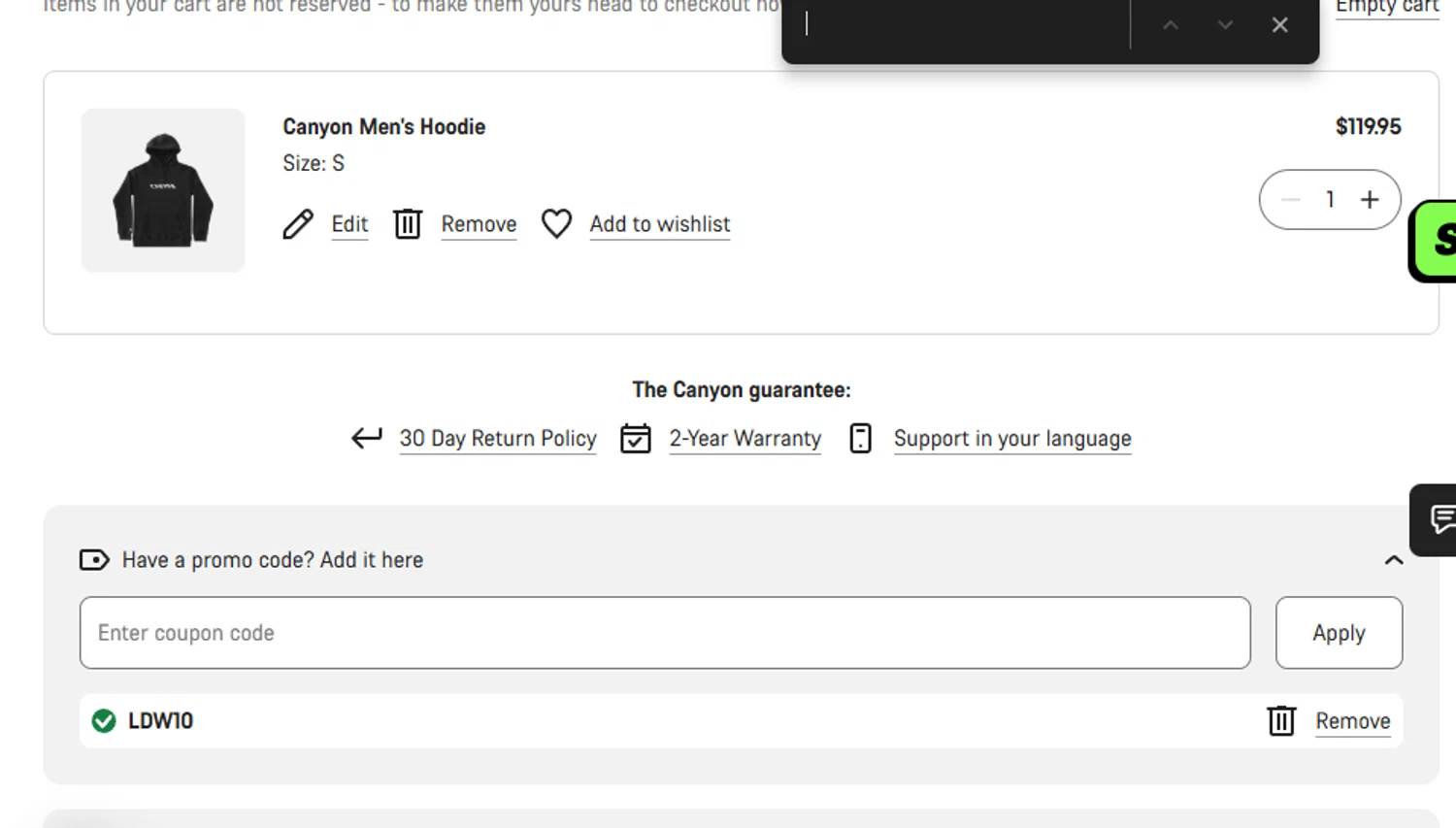Close the find-in-page bar
This screenshot has width=1456, height=828.
[1280, 25]
